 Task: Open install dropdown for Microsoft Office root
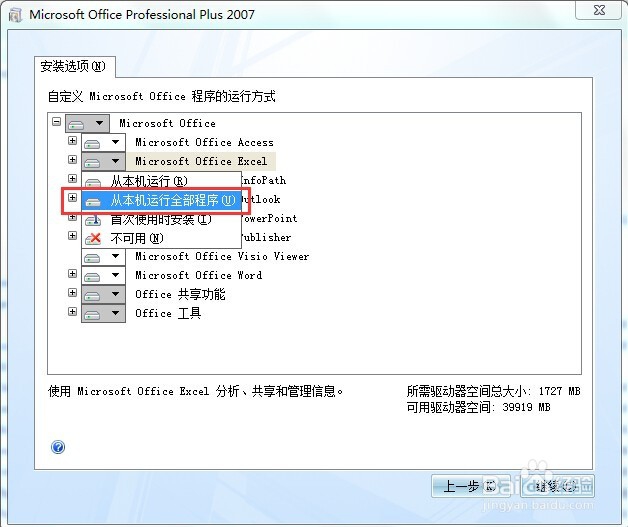(87, 123)
